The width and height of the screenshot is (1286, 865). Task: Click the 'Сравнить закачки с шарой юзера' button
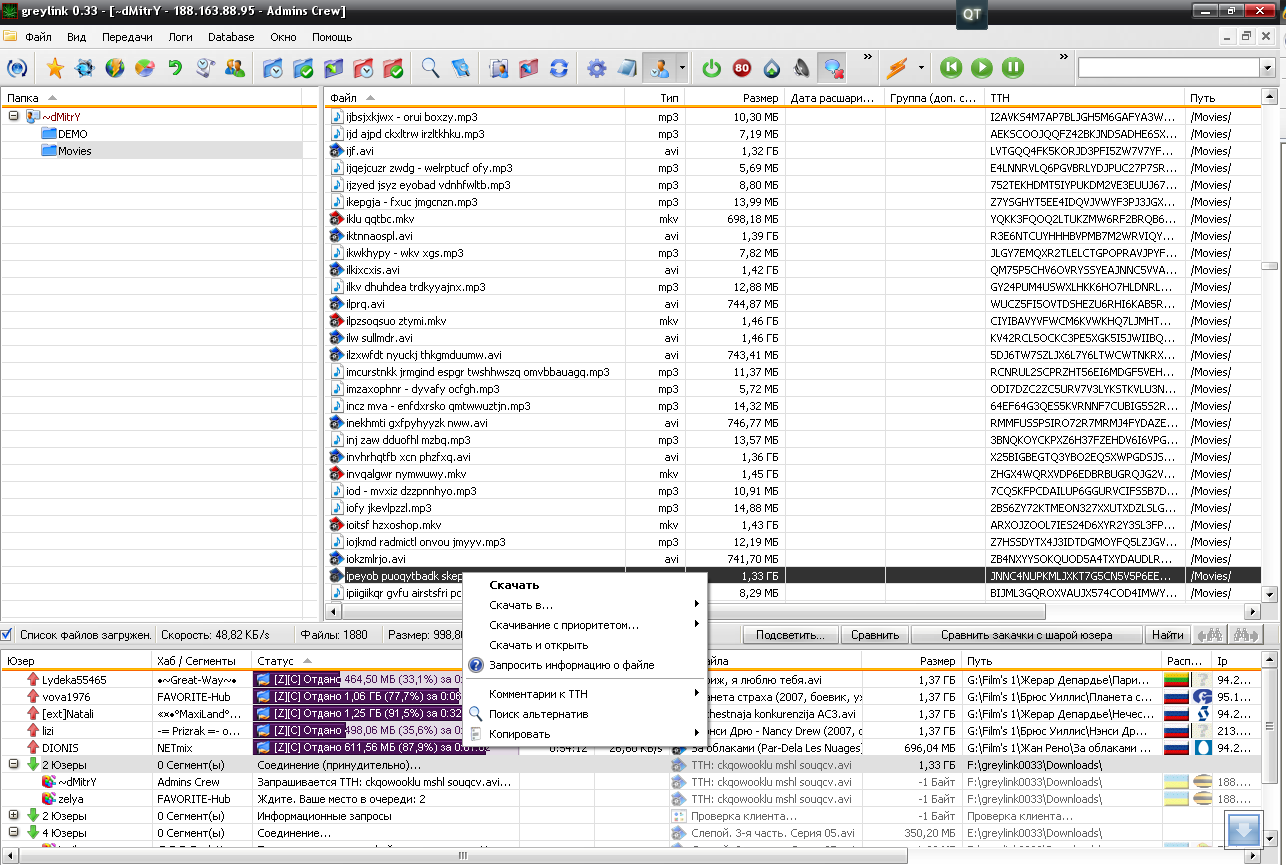[1026, 635]
